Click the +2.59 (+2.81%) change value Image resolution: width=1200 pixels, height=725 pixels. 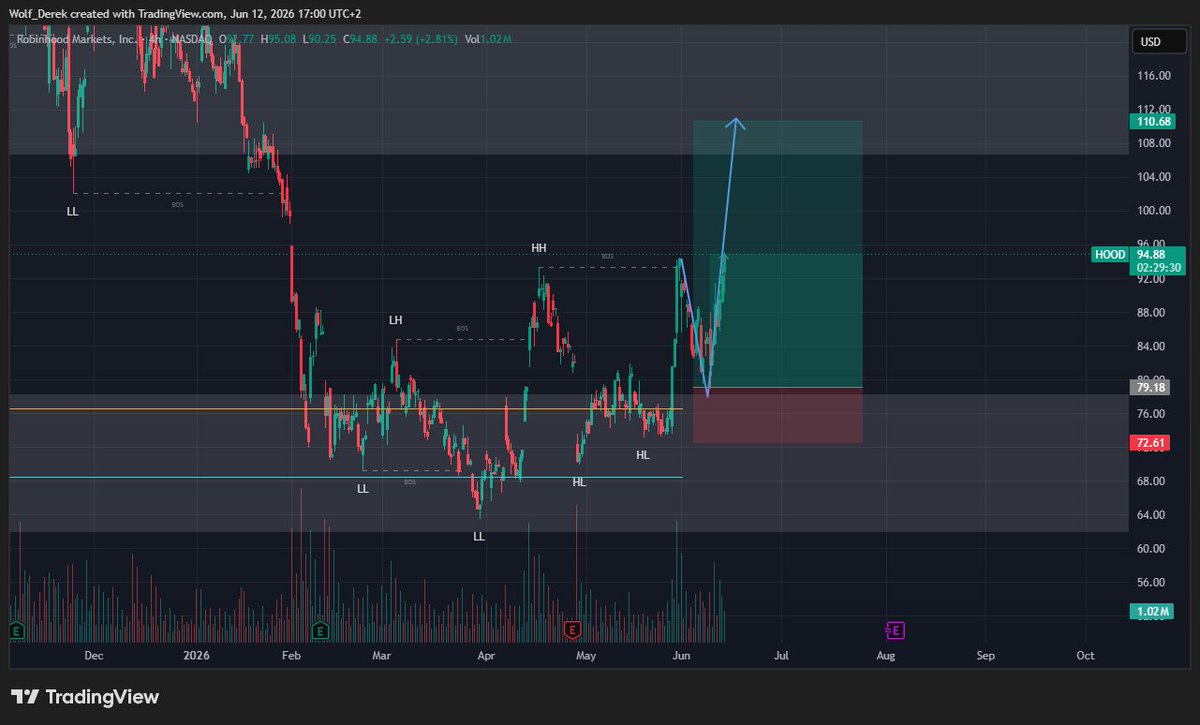(420, 40)
